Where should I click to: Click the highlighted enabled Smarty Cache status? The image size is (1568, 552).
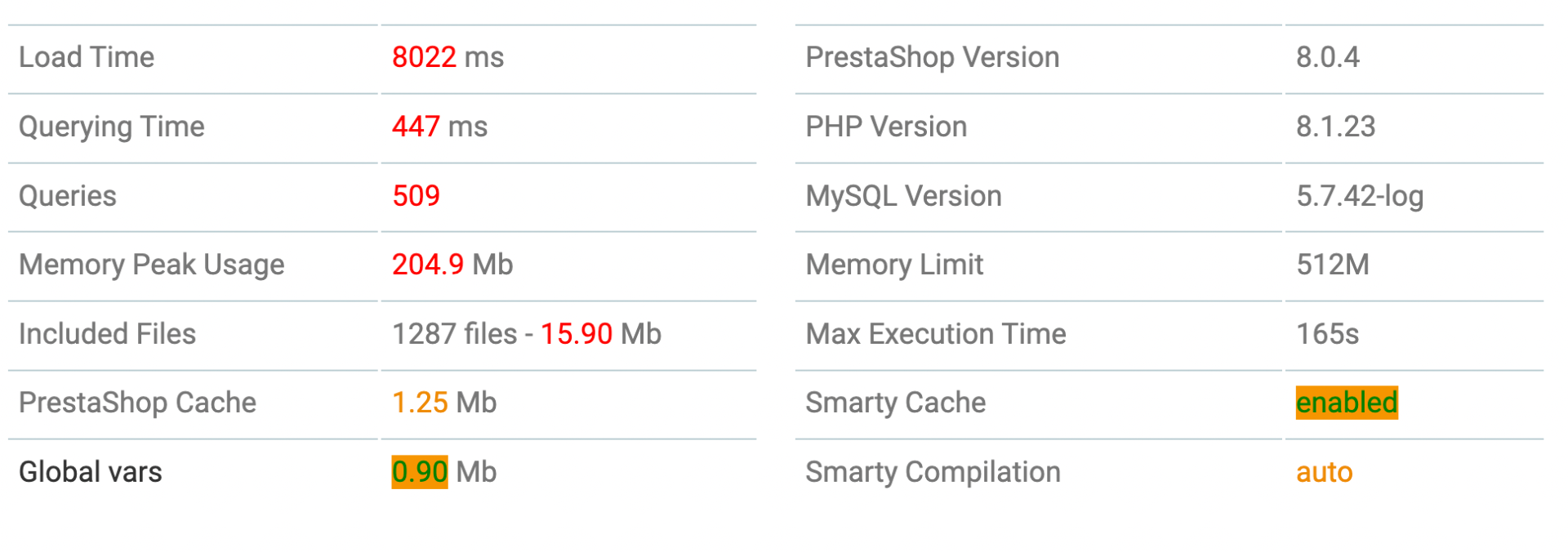coord(1347,403)
